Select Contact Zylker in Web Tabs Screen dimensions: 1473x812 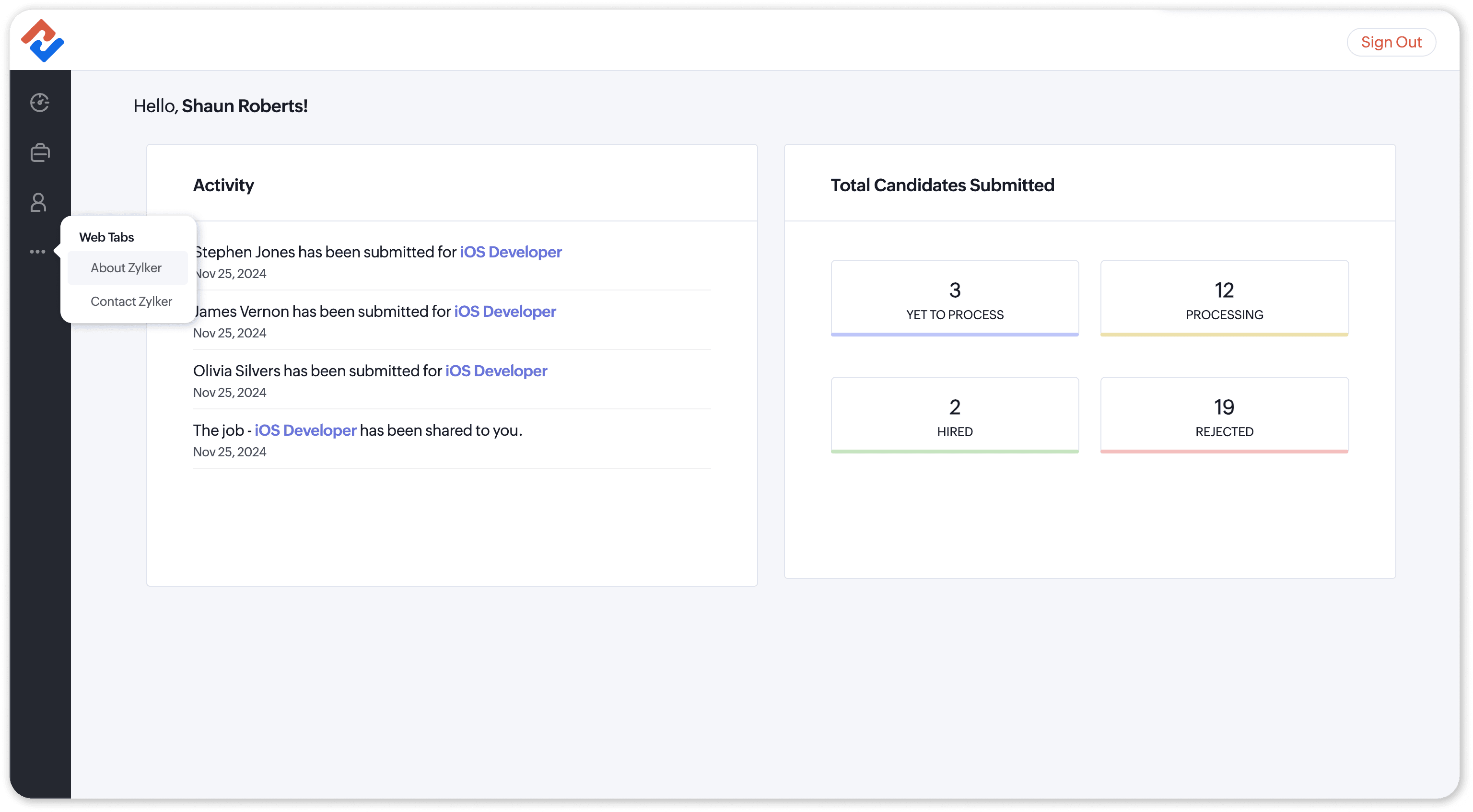(x=131, y=302)
